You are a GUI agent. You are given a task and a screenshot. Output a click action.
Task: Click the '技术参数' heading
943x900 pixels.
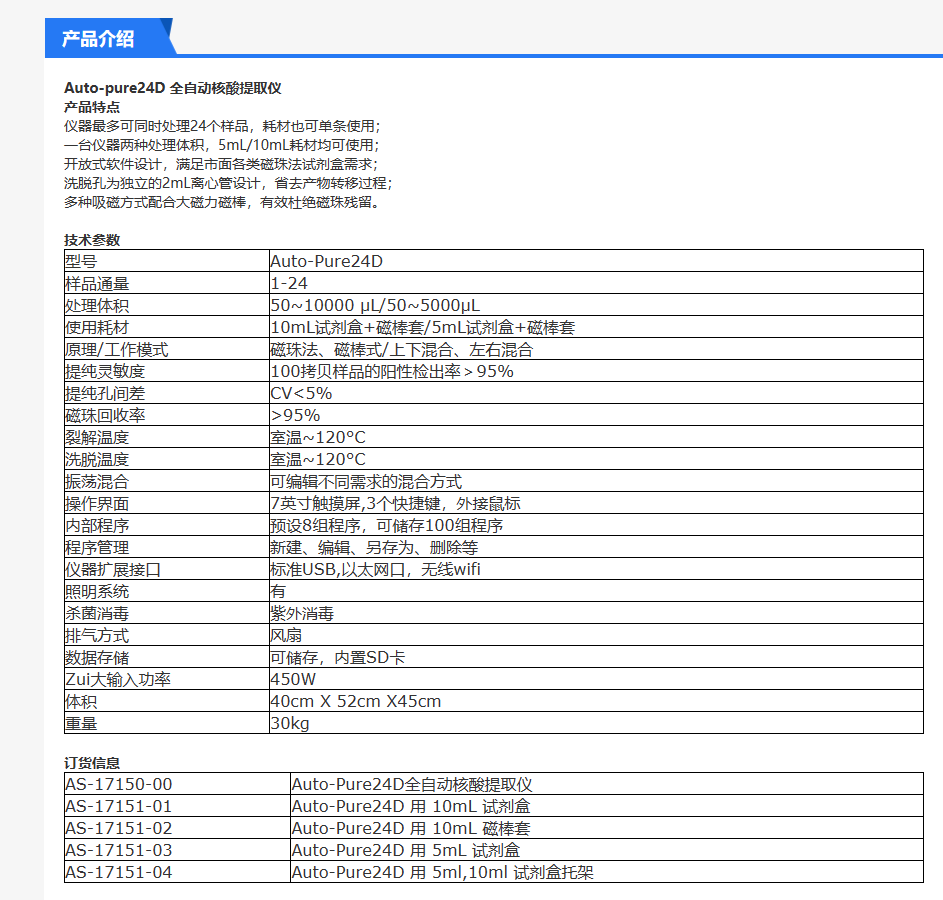pos(92,240)
